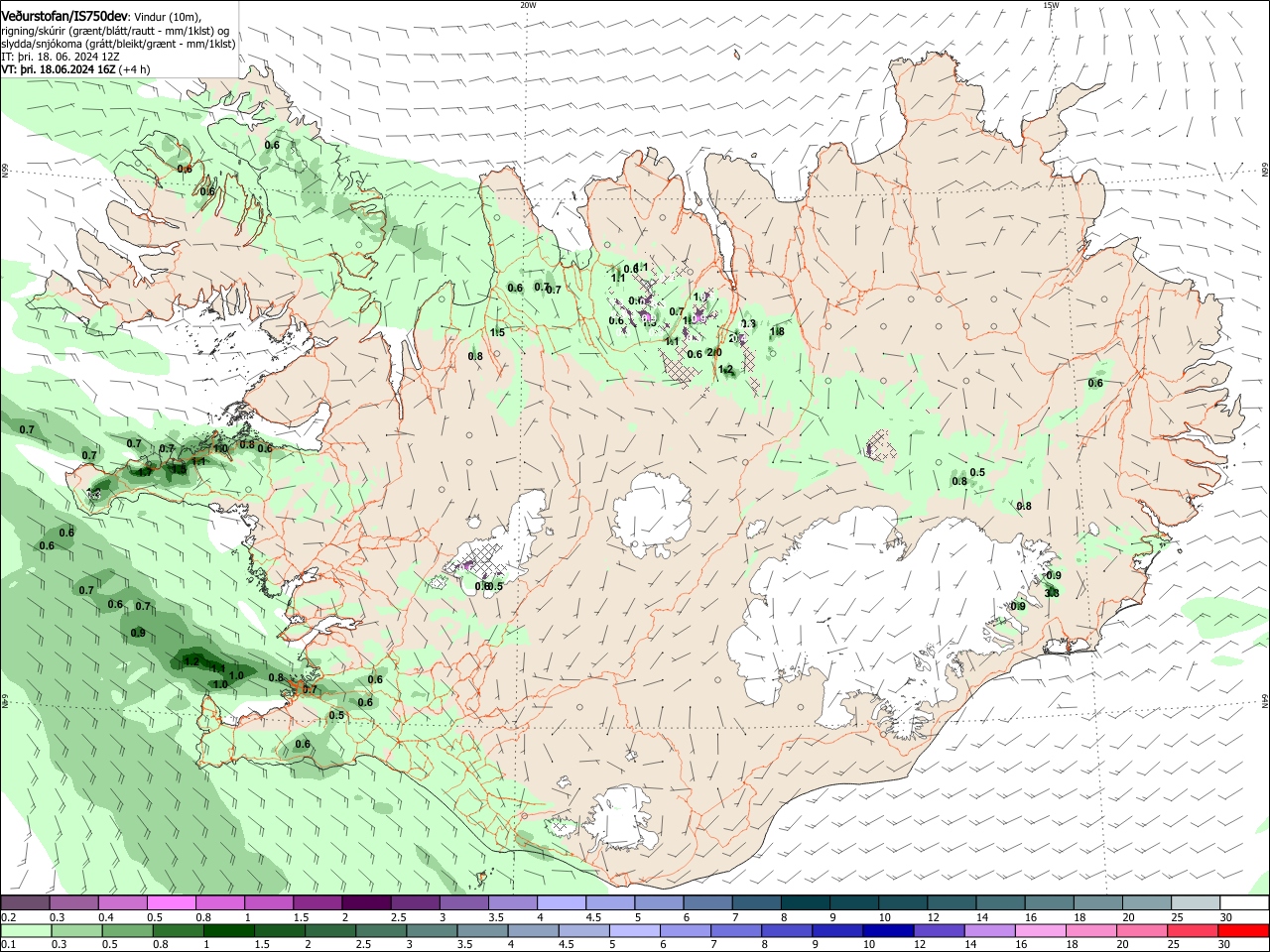Pick the rain scale swatch between 10 and 12
Viewport: 1270px width, 952px height.
point(889,930)
